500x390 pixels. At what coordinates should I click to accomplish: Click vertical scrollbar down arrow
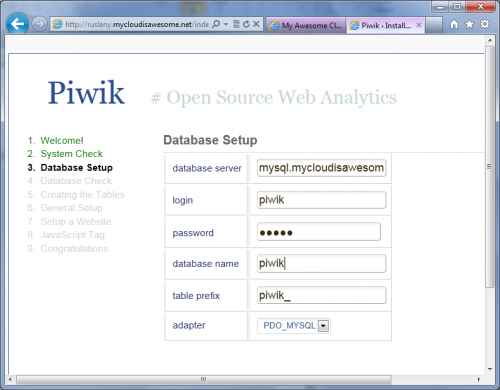490,369
